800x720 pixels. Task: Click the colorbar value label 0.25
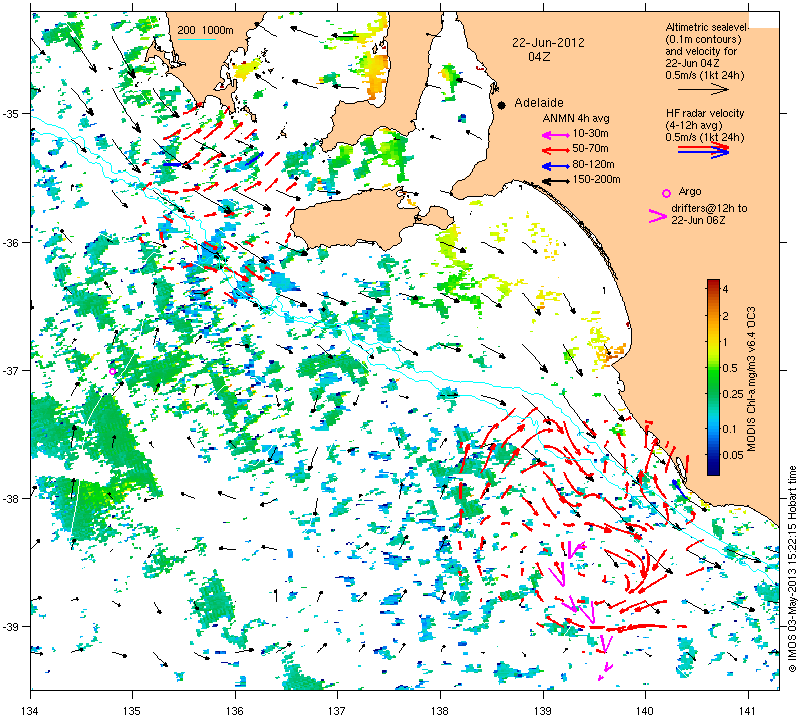tap(733, 394)
